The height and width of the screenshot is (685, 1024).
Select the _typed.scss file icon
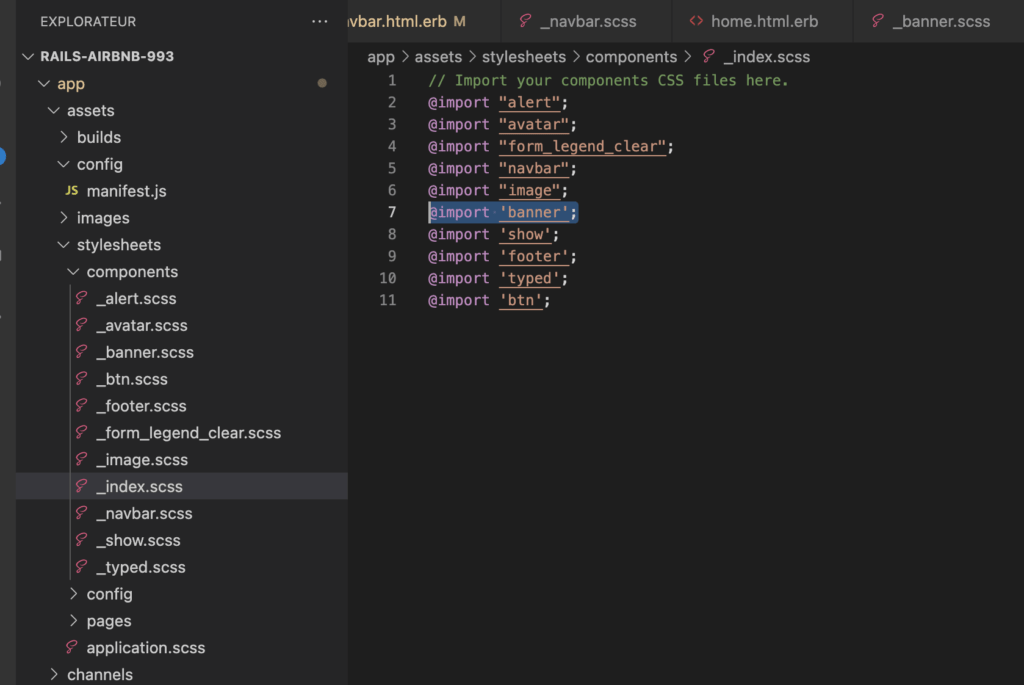tap(81, 567)
